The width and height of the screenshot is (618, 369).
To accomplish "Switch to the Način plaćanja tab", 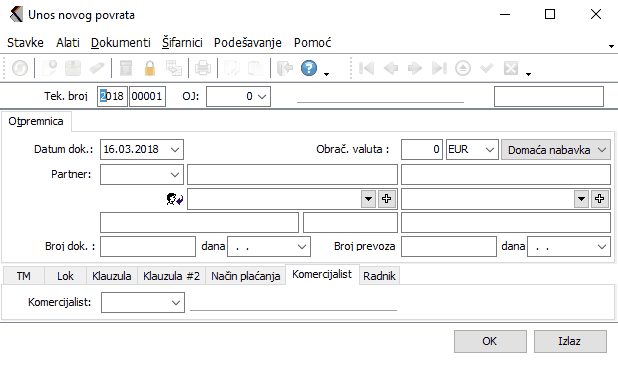I will (246, 276).
